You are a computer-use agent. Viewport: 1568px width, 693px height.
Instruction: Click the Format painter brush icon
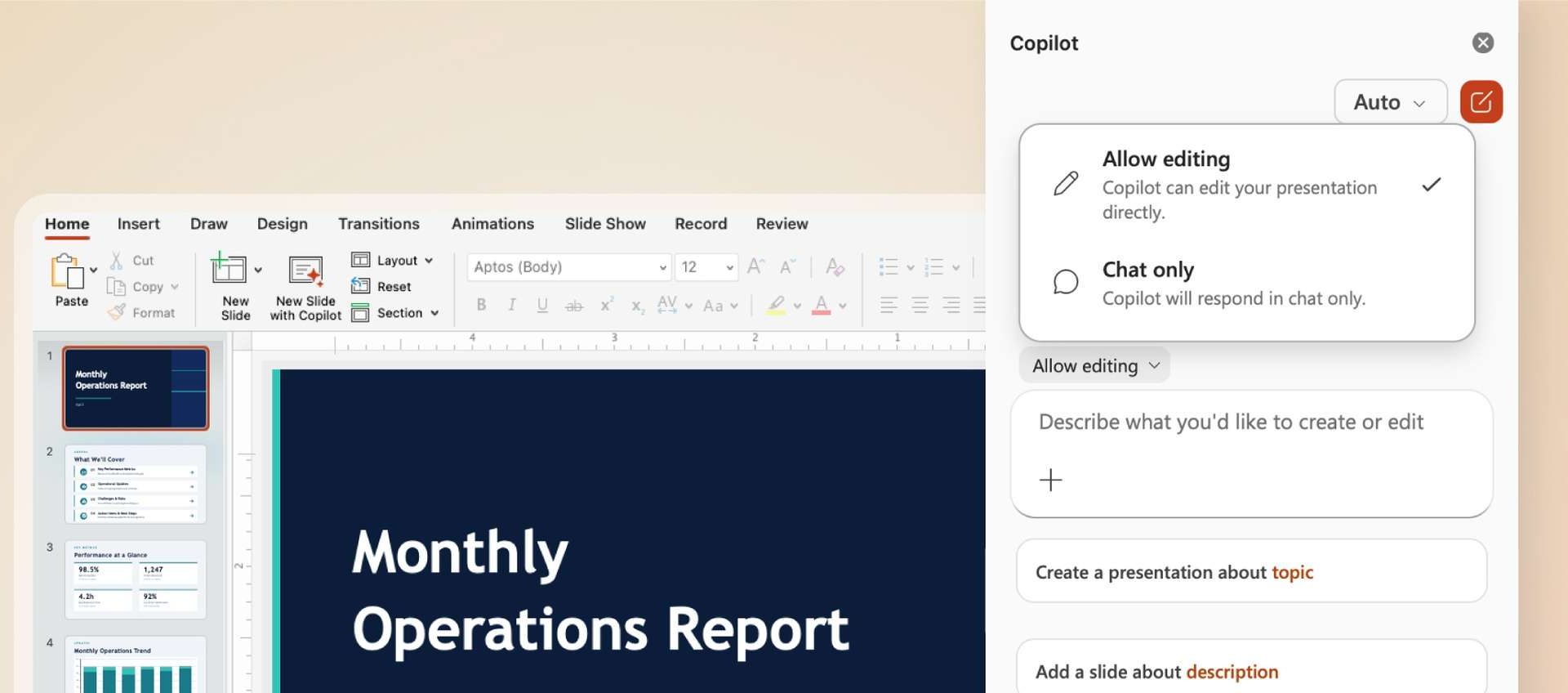pos(117,312)
